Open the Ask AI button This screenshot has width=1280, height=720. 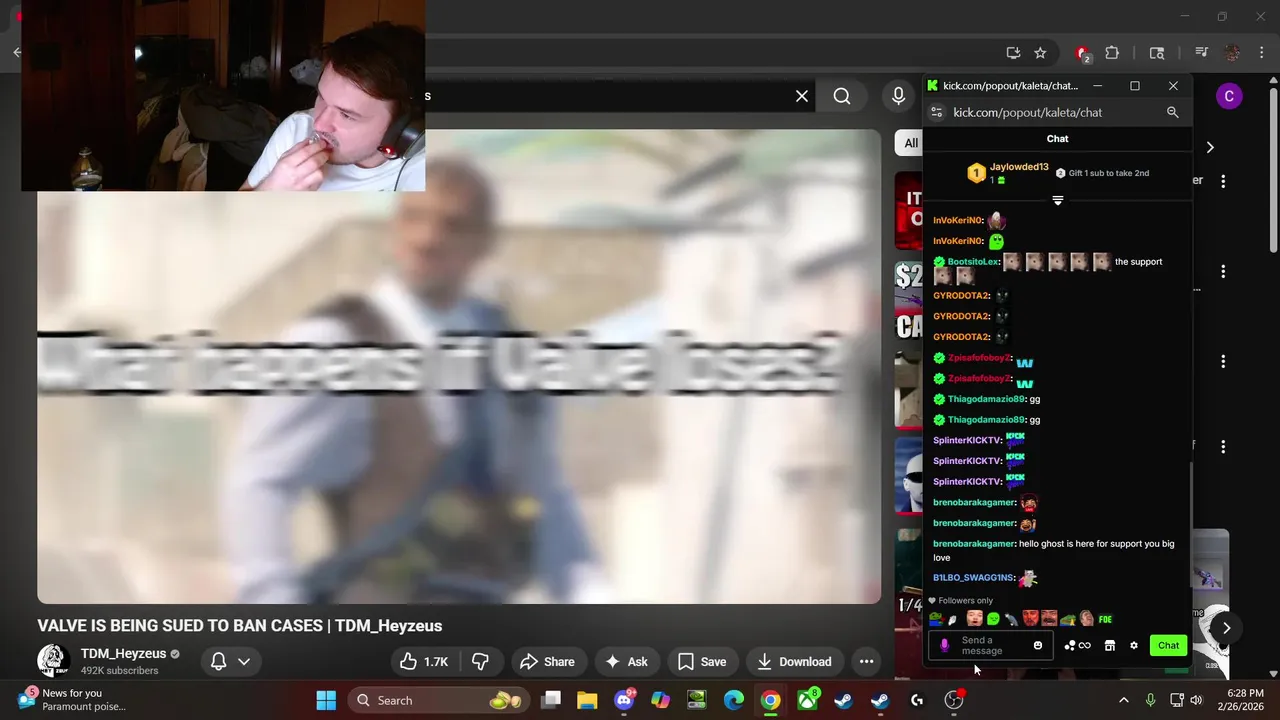(626, 661)
